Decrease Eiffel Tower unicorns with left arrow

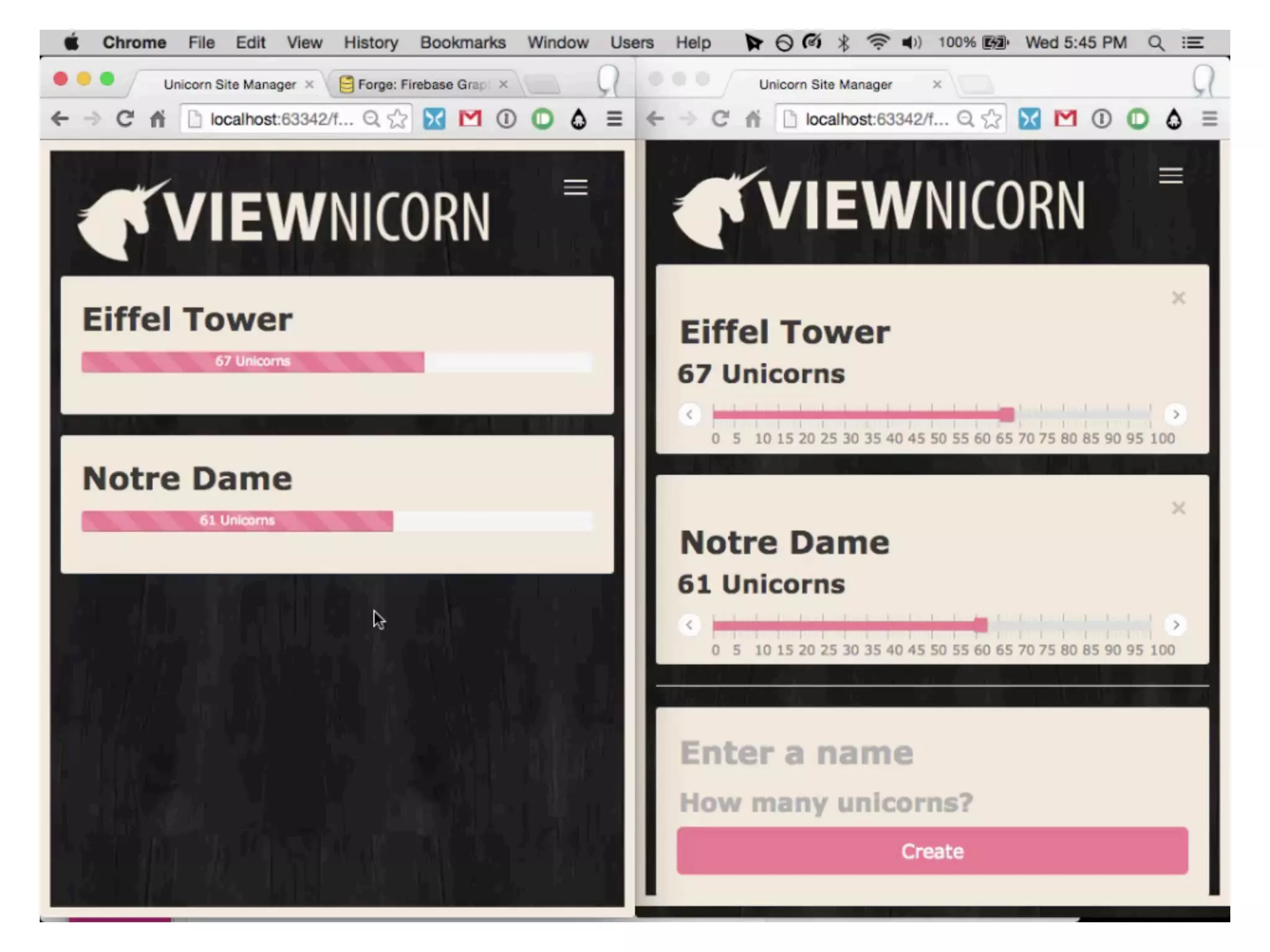689,415
